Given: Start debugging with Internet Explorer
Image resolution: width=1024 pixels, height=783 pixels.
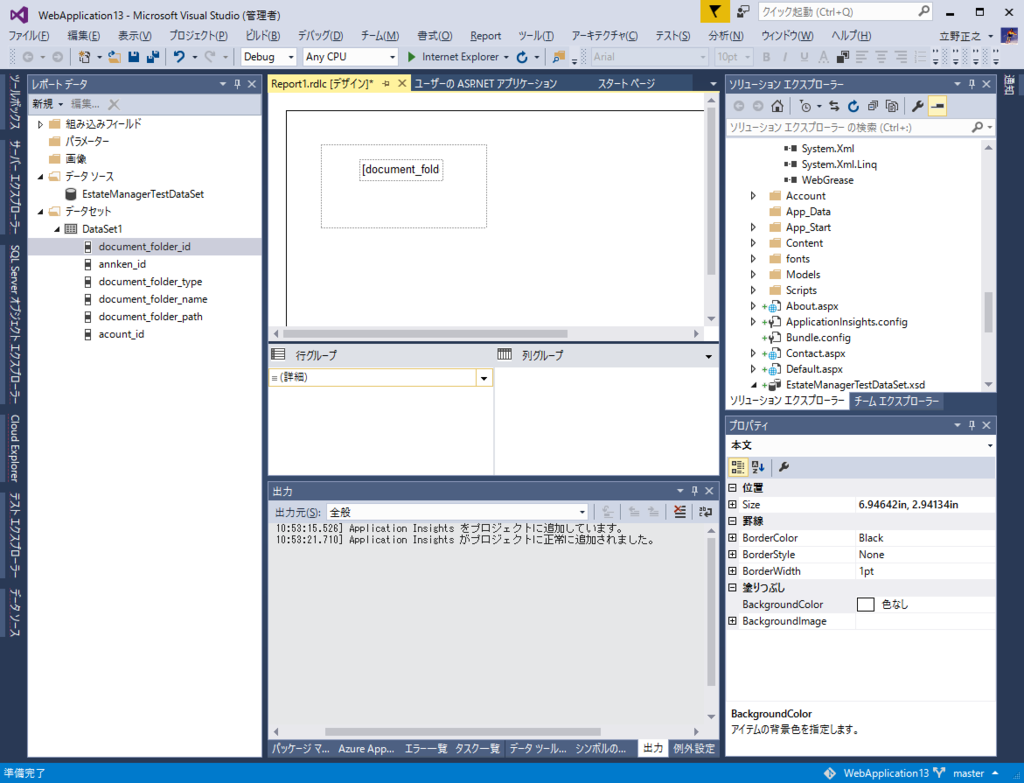Looking at the screenshot, I should pos(453,57).
